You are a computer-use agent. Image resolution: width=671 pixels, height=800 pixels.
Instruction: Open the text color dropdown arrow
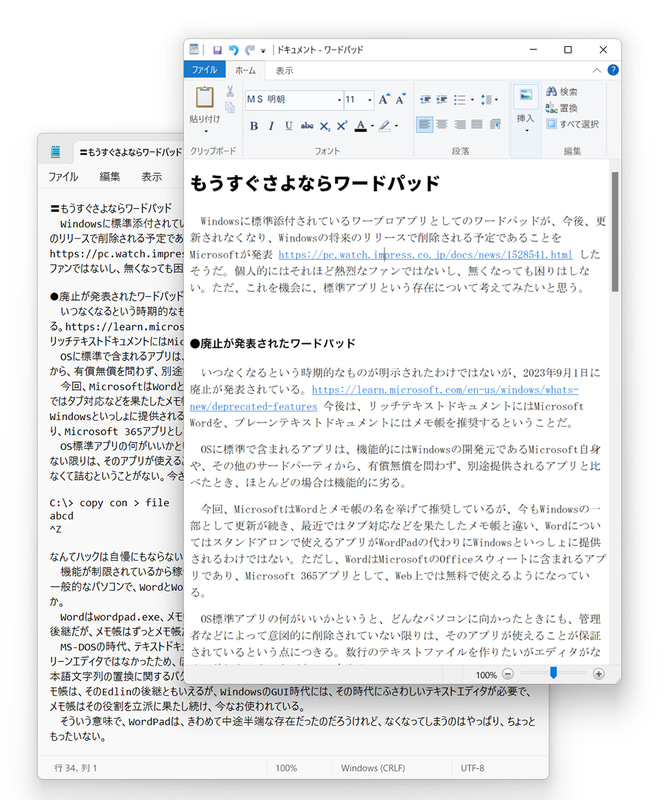click(x=372, y=126)
